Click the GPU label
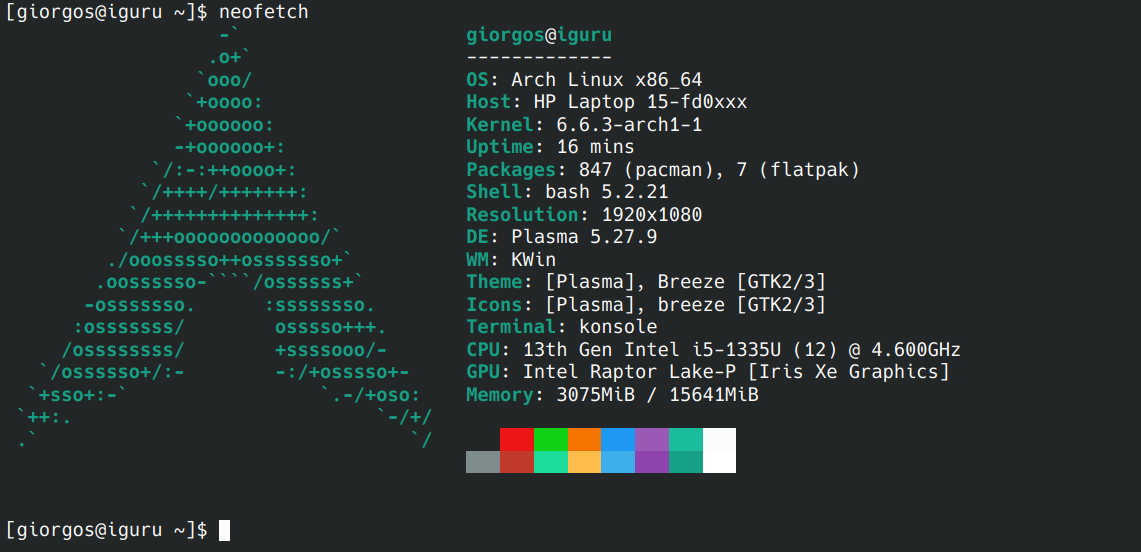This screenshot has height=552, width=1141. (x=483, y=372)
